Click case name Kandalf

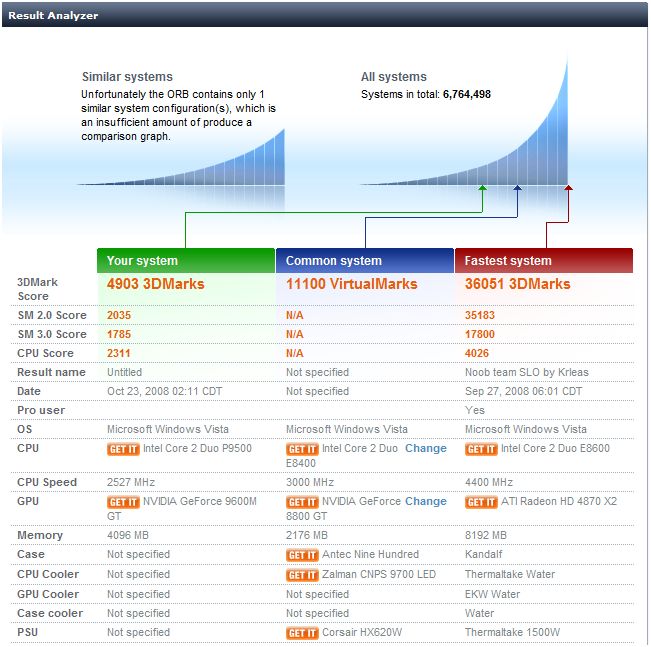[x=483, y=555]
